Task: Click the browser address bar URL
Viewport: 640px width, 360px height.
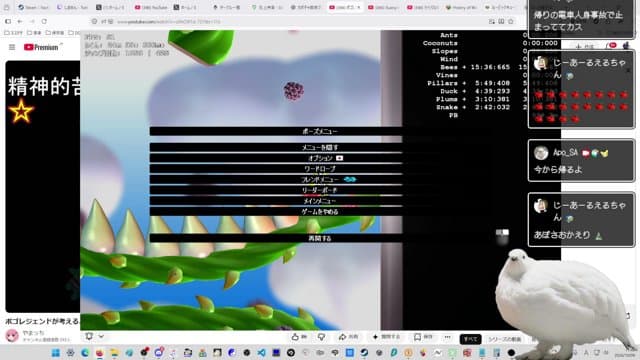Action: (169, 21)
